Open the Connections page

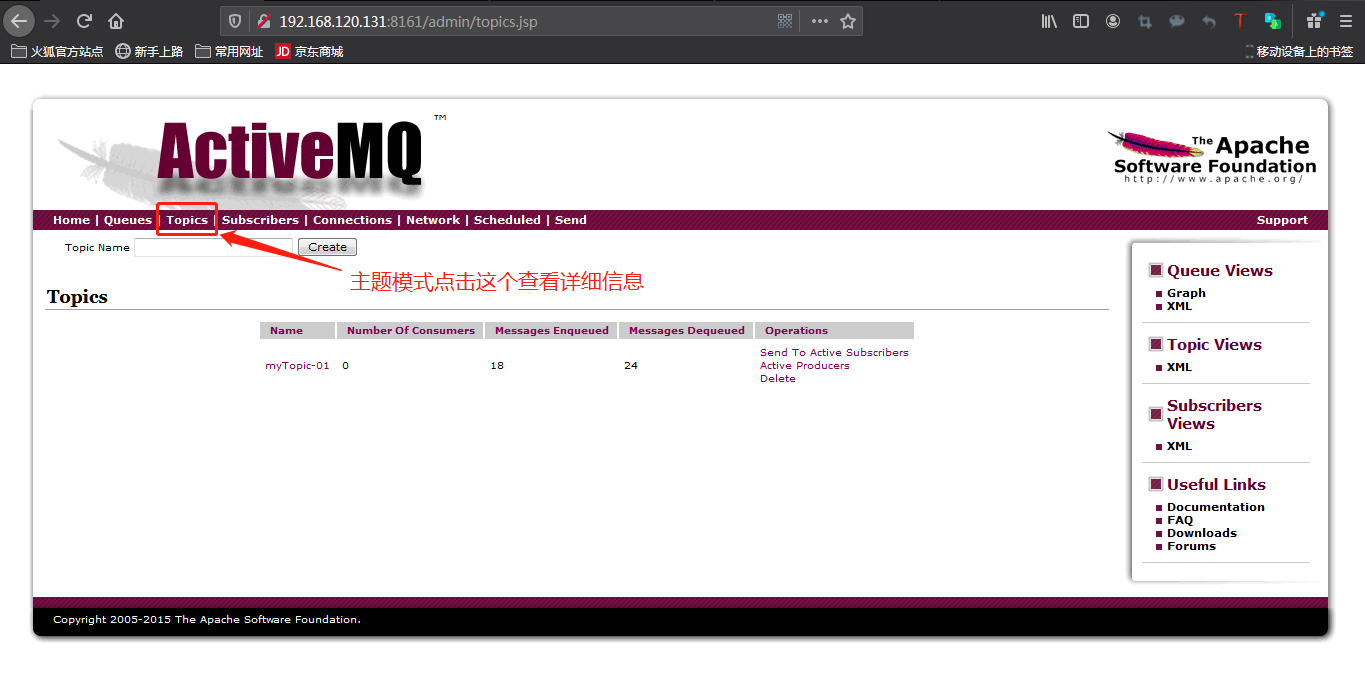click(352, 220)
